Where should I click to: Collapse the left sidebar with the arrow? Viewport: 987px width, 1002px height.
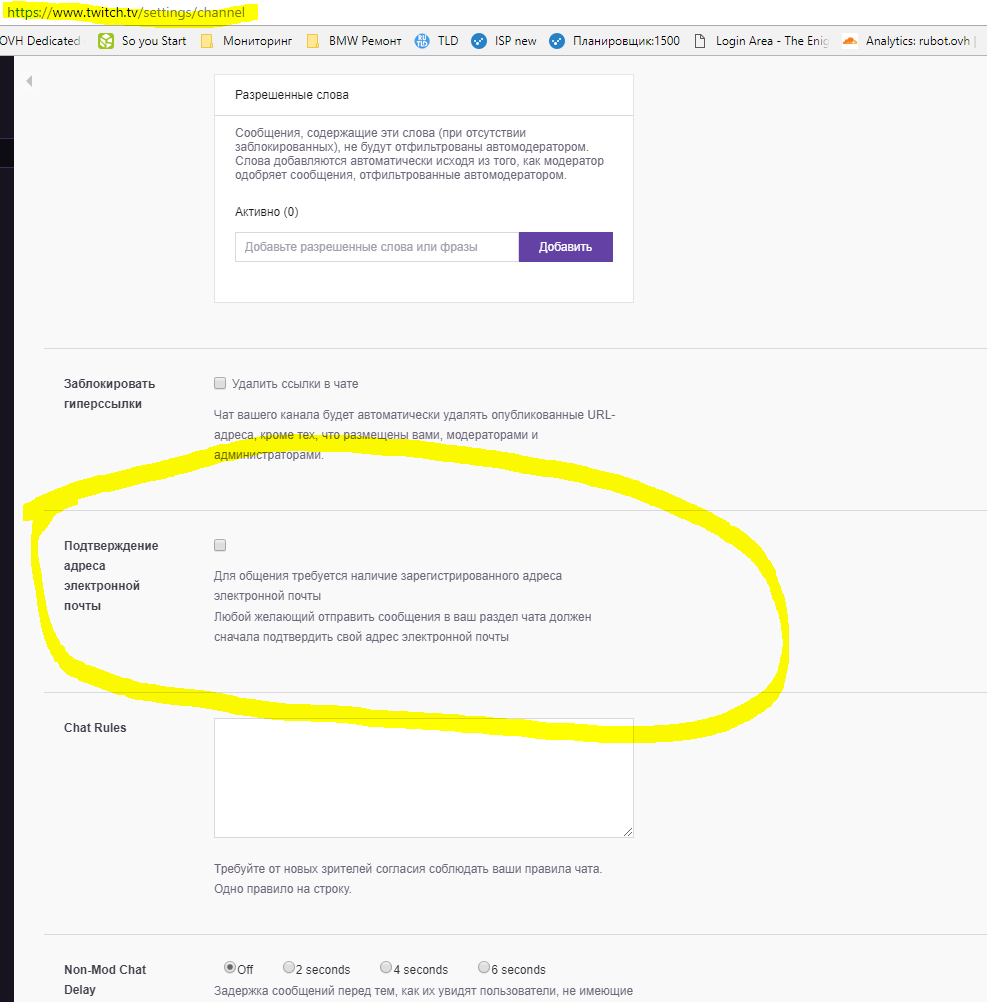(29, 81)
